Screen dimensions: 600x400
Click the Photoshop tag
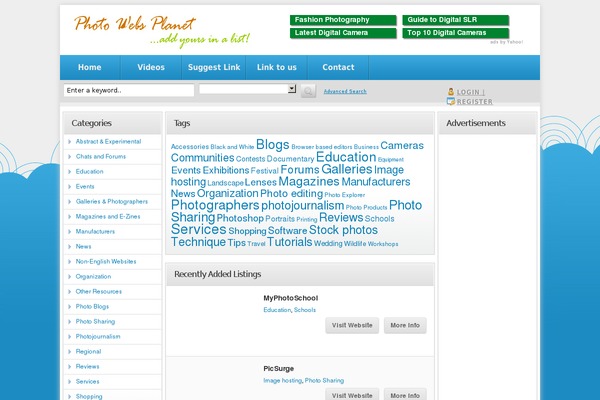tap(240, 219)
